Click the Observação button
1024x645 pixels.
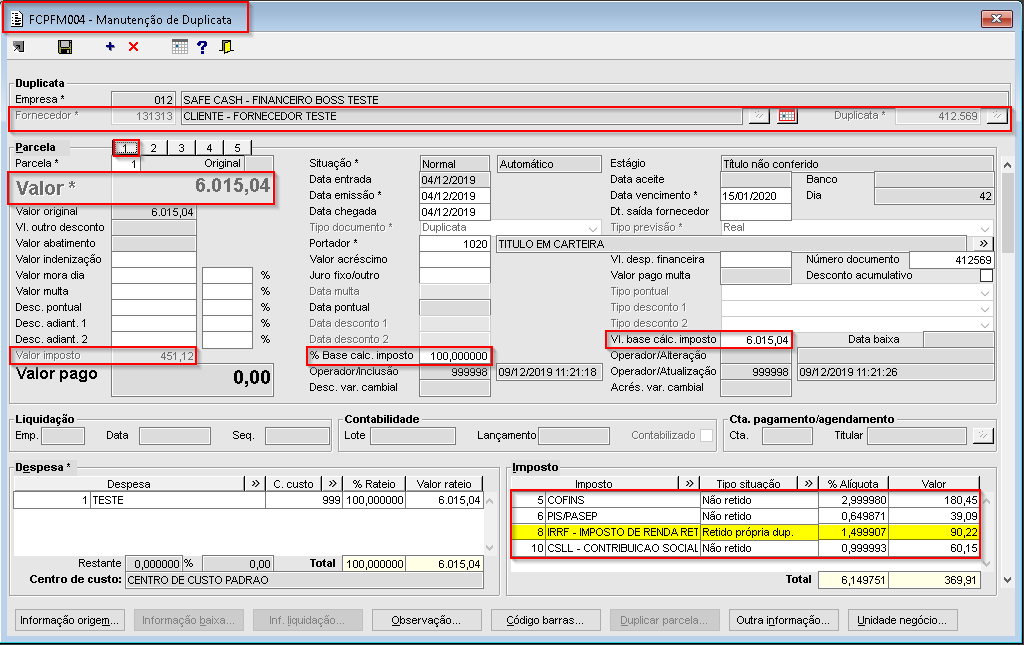click(426, 620)
